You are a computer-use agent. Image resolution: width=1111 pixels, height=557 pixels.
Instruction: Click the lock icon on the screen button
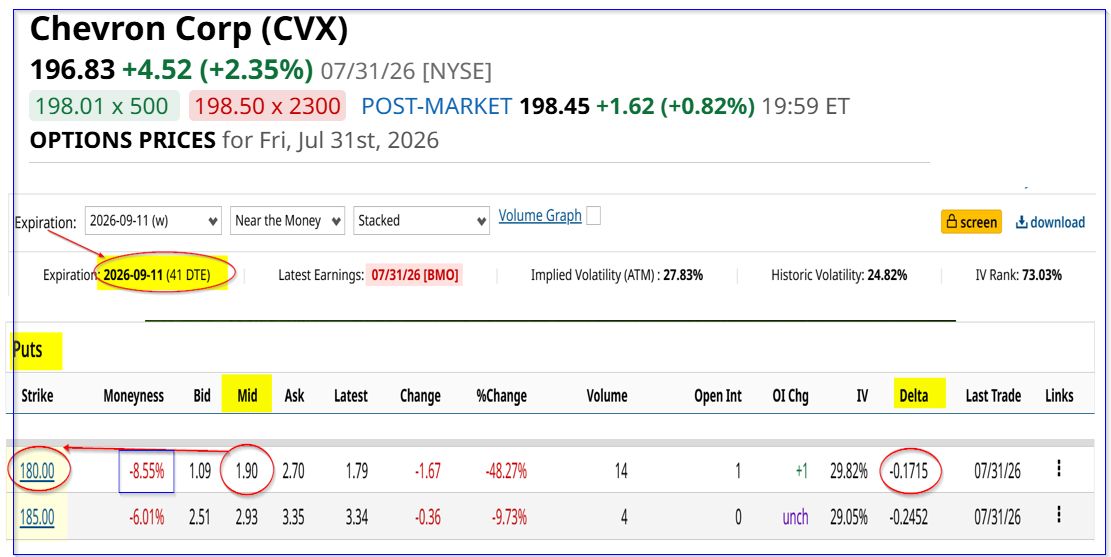[952, 222]
